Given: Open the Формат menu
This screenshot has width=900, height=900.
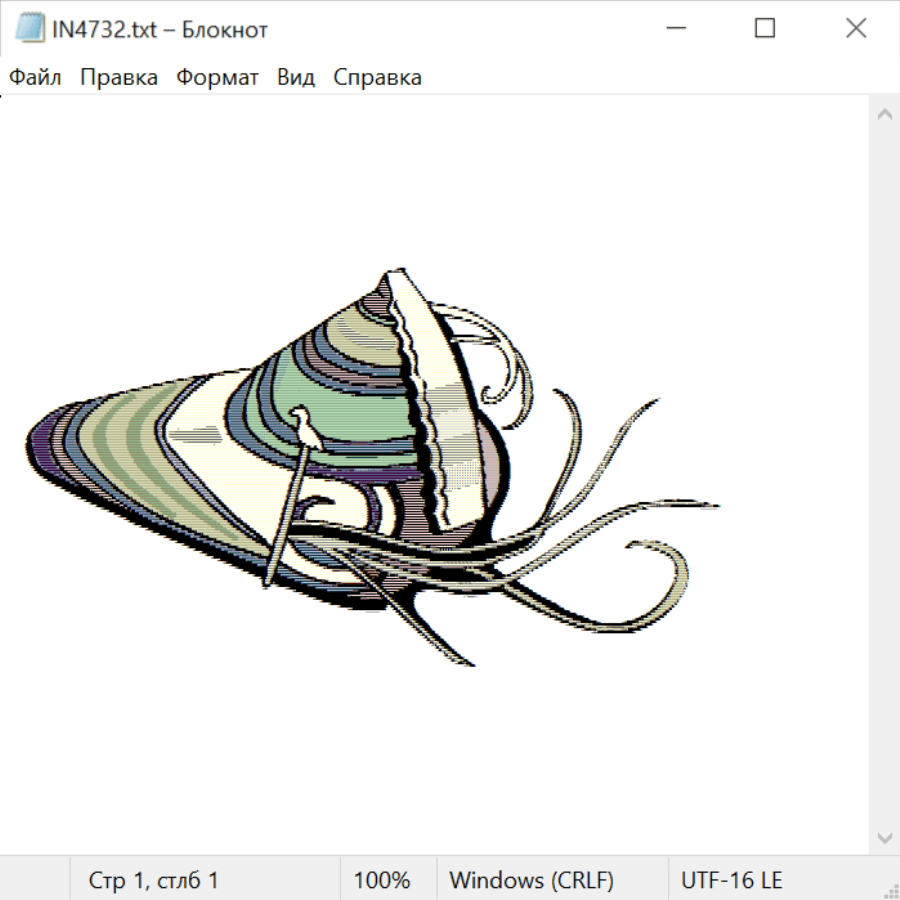Looking at the screenshot, I should pos(217,78).
